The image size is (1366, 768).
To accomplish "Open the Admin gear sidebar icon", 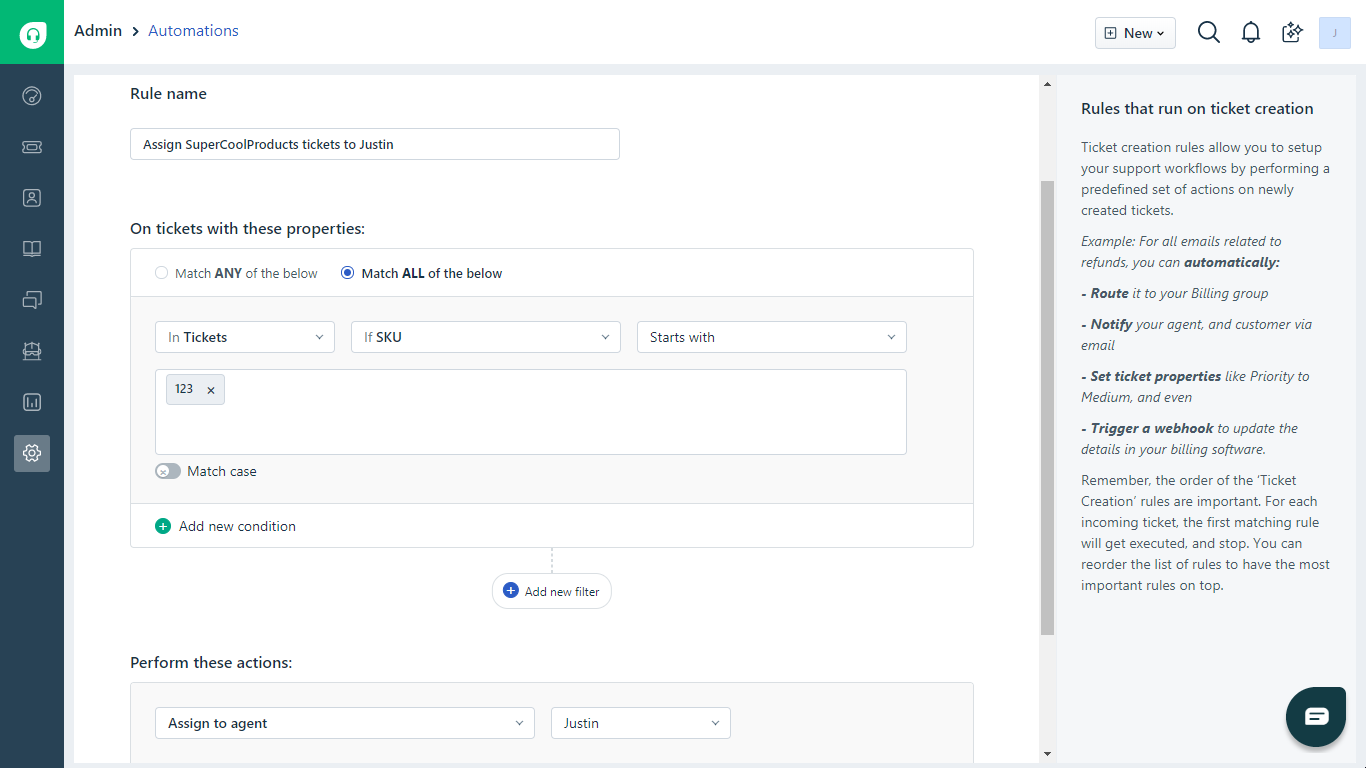I will [32, 453].
